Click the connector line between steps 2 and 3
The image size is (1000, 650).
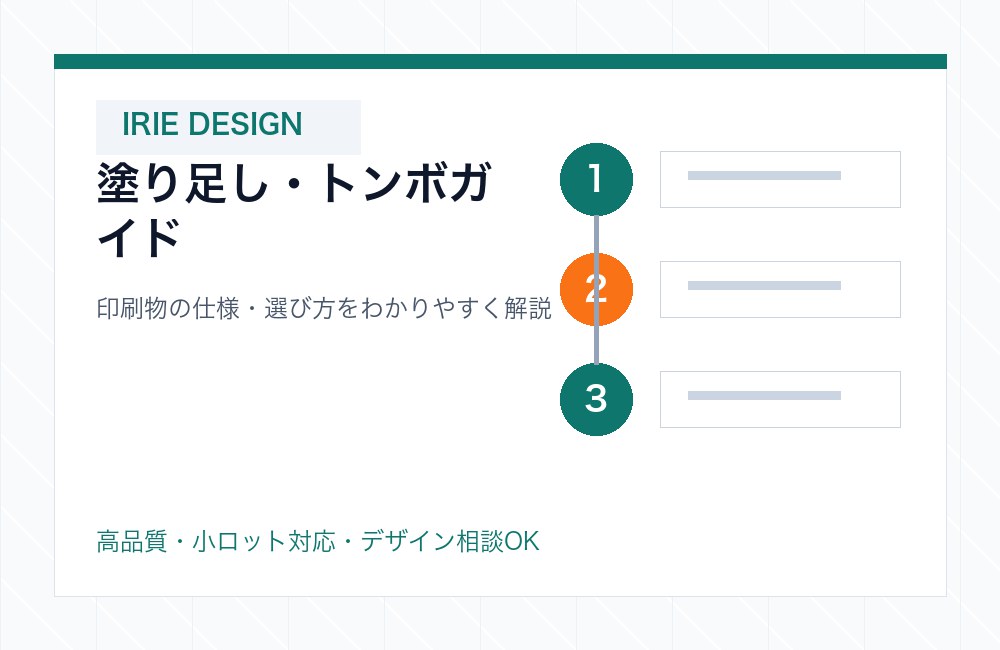pos(596,344)
